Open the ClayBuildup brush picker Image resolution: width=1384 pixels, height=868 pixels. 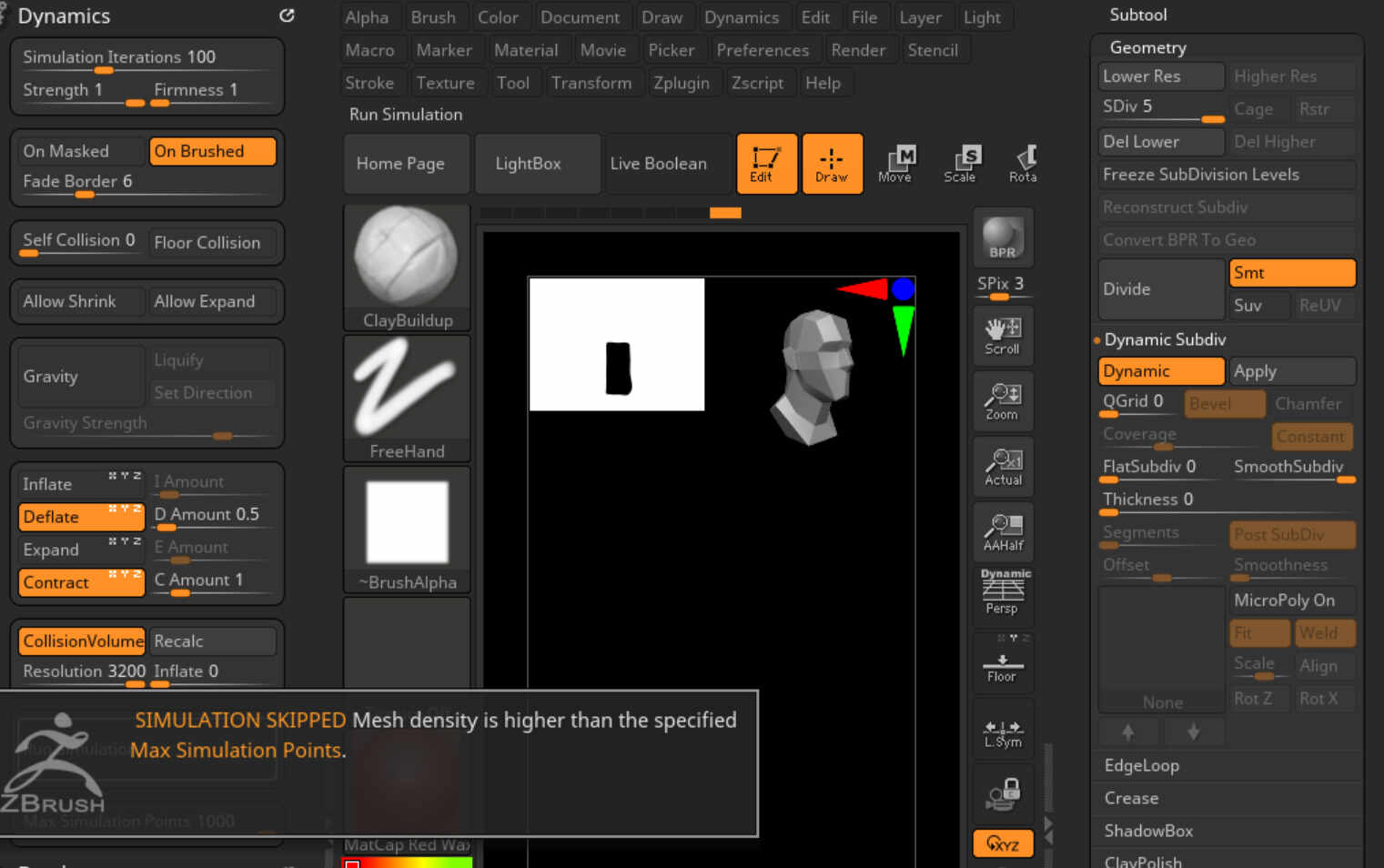point(407,267)
